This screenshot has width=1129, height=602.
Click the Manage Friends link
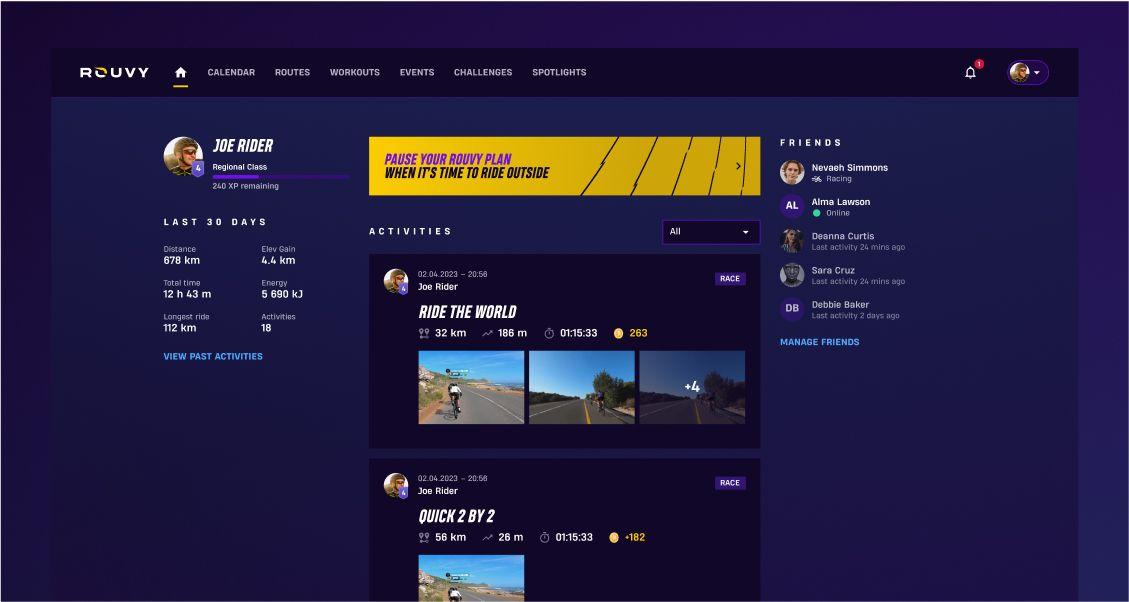[819, 342]
